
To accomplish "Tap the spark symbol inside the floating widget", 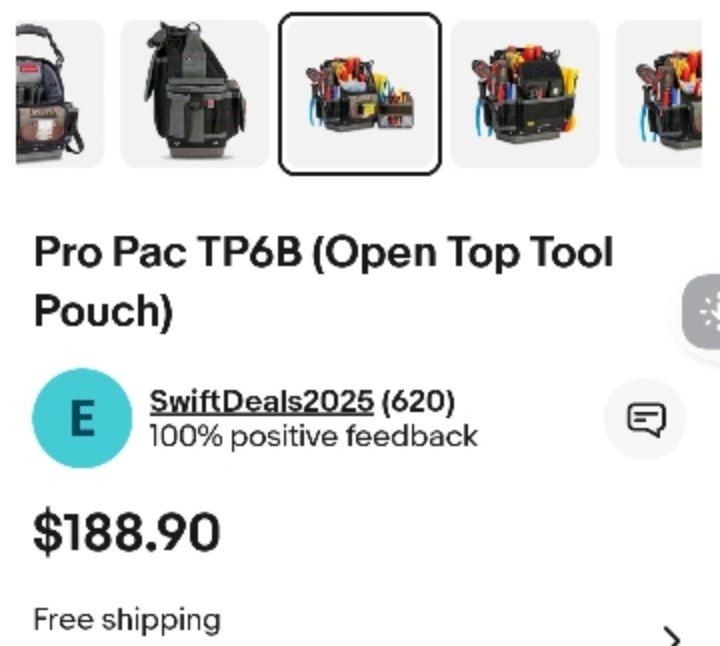I will pyautogui.click(x=709, y=312).
